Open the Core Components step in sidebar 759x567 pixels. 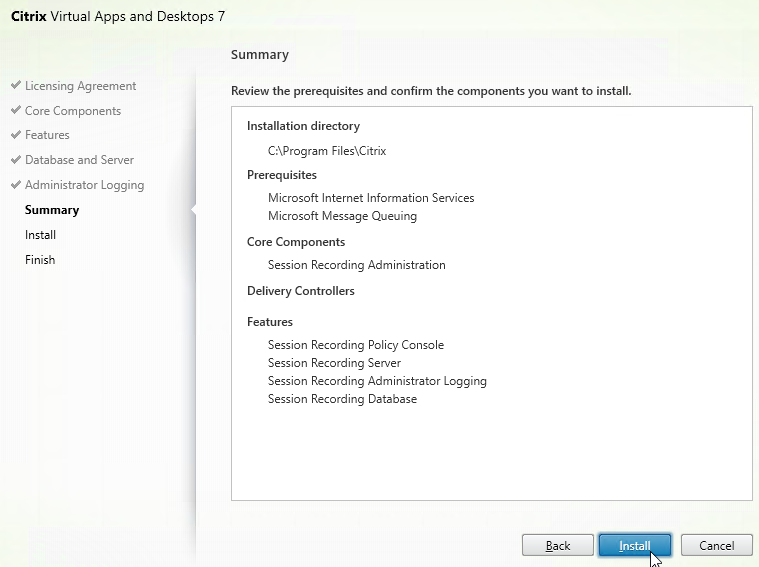[73, 111]
